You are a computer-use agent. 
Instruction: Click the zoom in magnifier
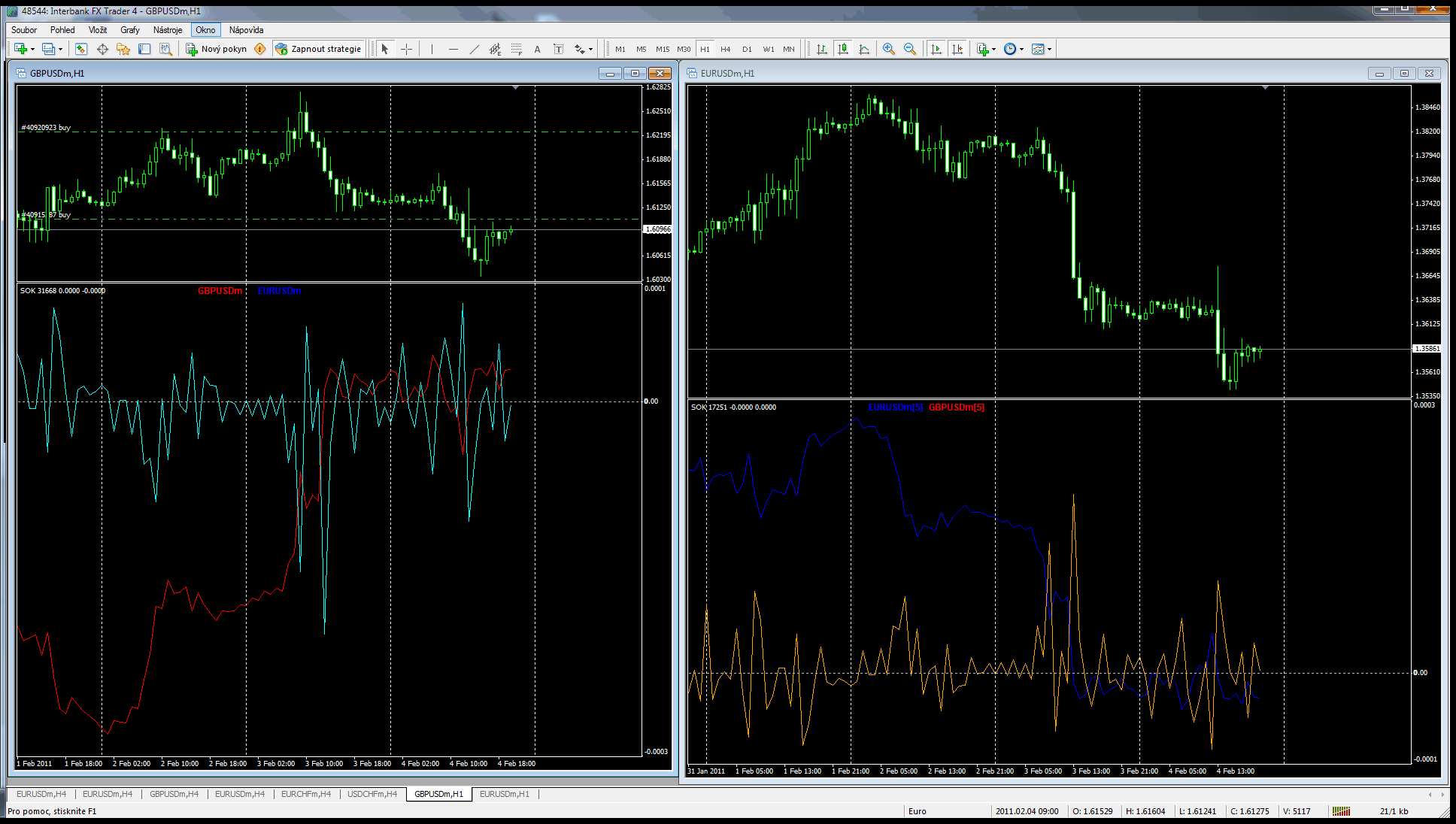(x=889, y=49)
